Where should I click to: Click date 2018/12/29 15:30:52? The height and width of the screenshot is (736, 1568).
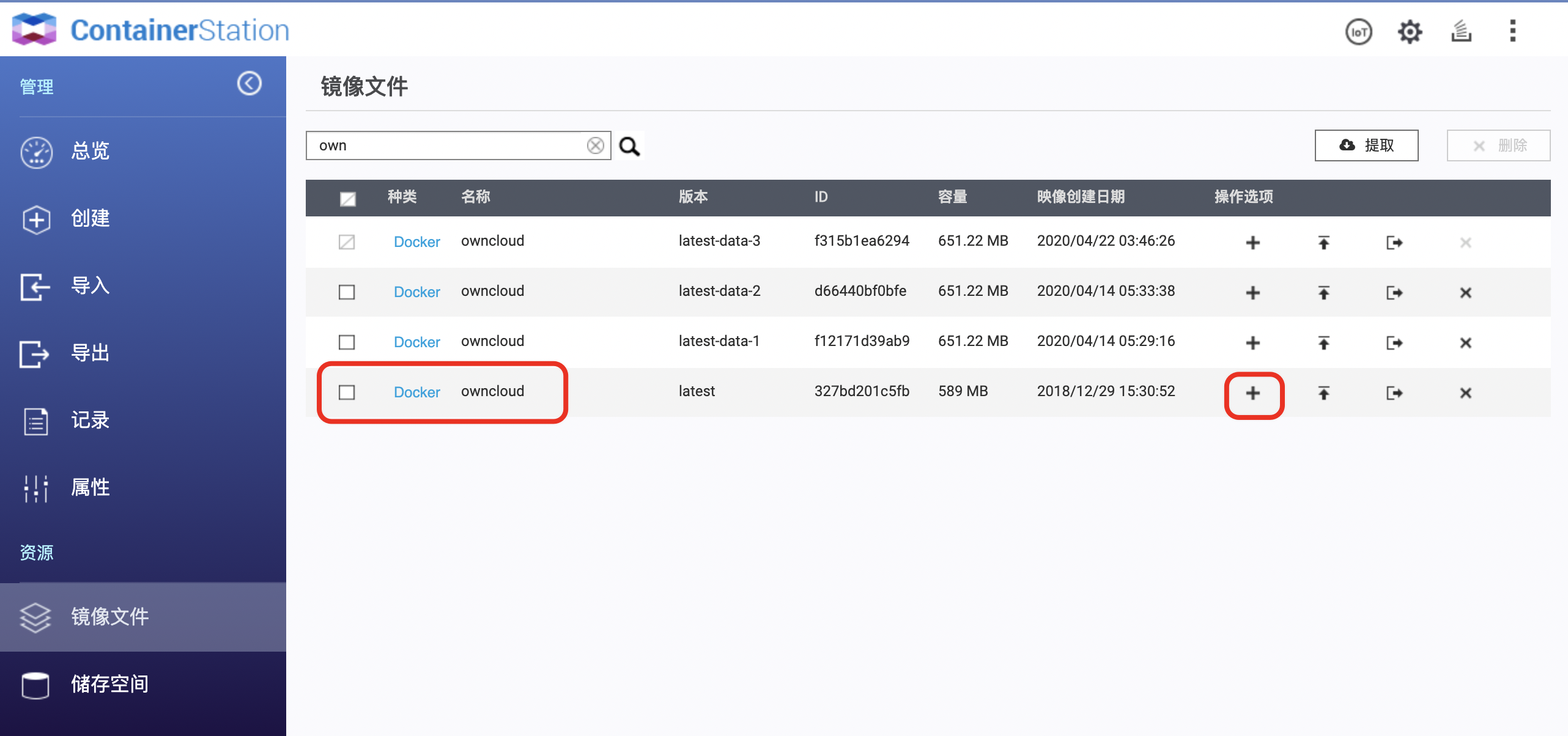(1106, 391)
